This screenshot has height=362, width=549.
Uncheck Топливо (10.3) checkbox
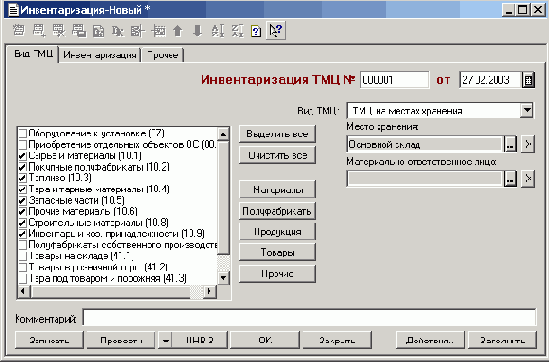coord(23,178)
